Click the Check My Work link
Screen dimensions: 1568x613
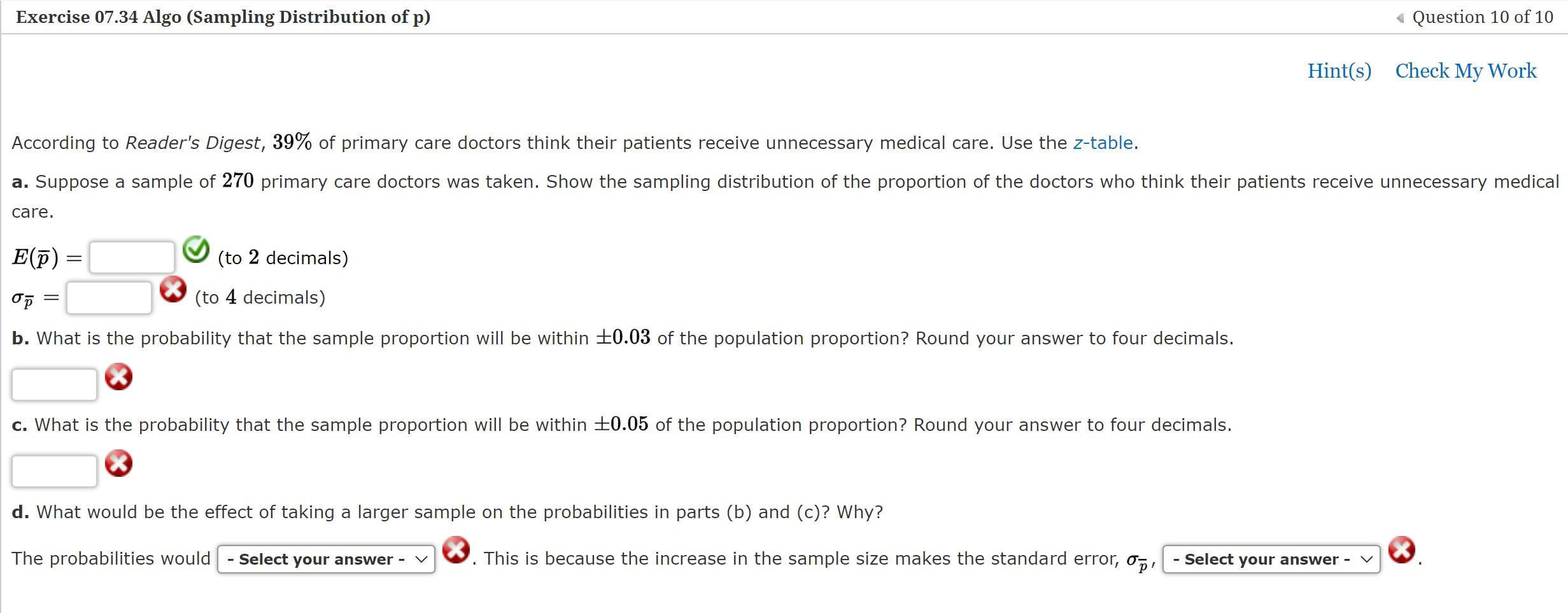click(1465, 71)
